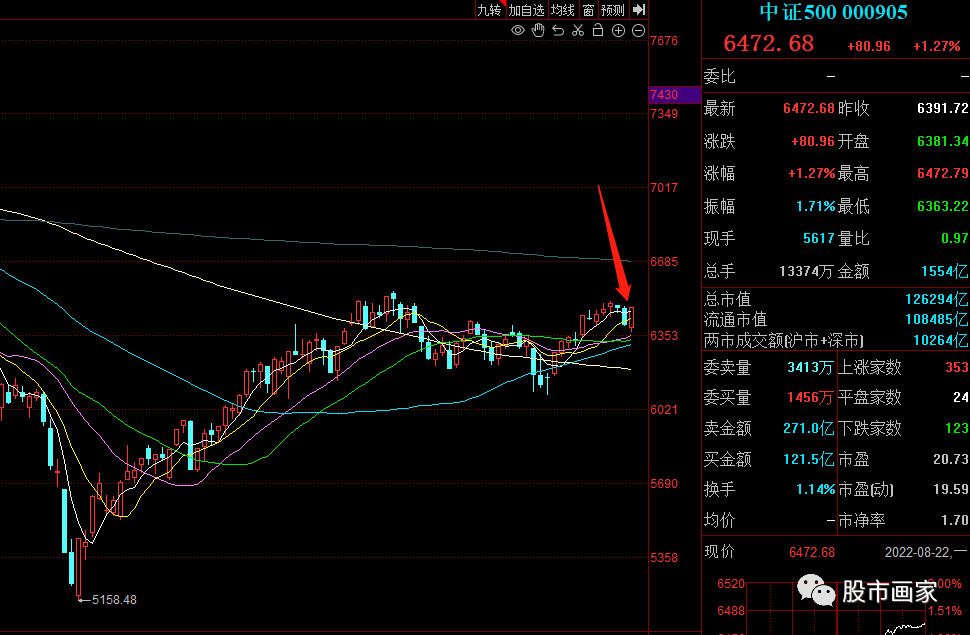
Task: Click the 委卖量 3413万 value
Action: tap(810, 368)
